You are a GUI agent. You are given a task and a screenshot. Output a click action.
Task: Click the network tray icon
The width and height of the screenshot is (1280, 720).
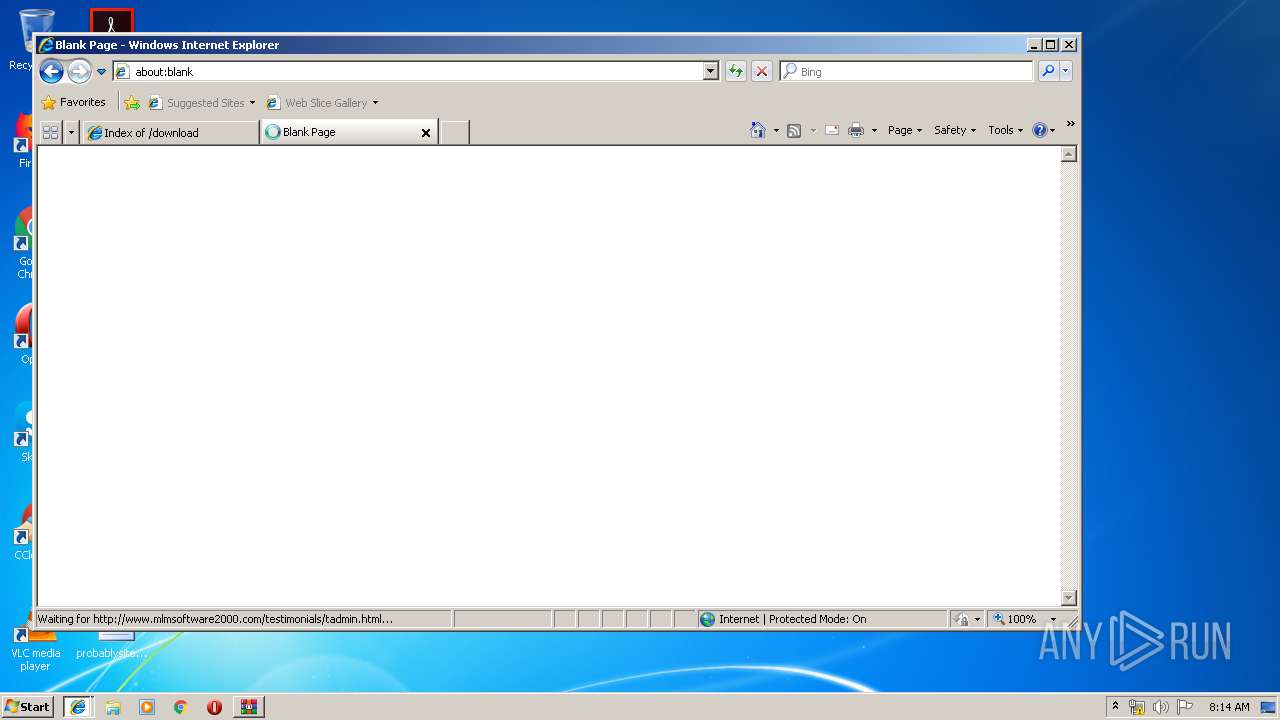(x=1137, y=707)
